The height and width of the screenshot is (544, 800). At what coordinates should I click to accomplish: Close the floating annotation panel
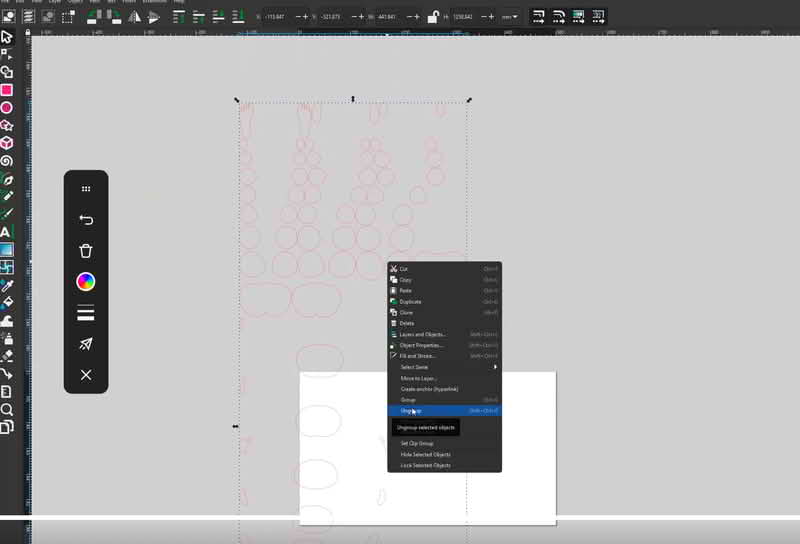(86, 375)
